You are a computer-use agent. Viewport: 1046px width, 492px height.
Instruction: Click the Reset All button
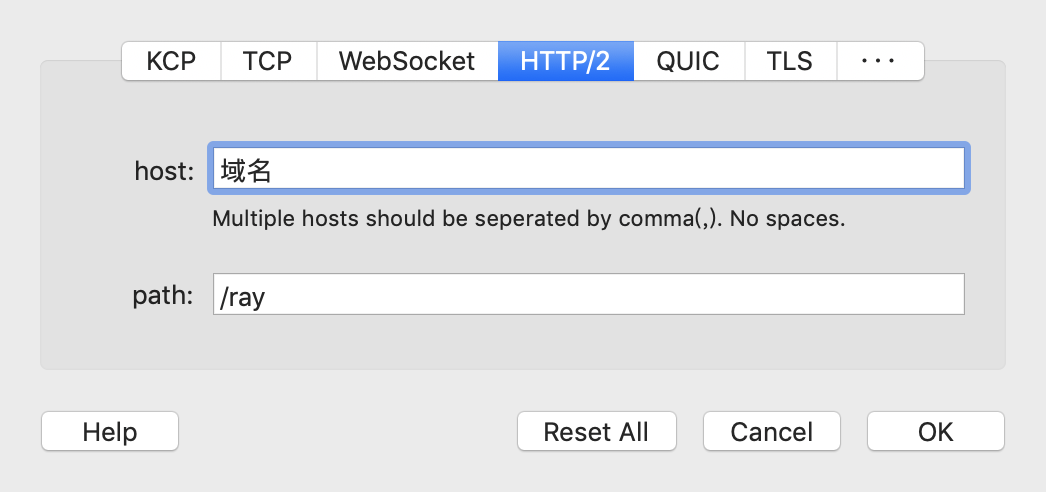(x=596, y=431)
